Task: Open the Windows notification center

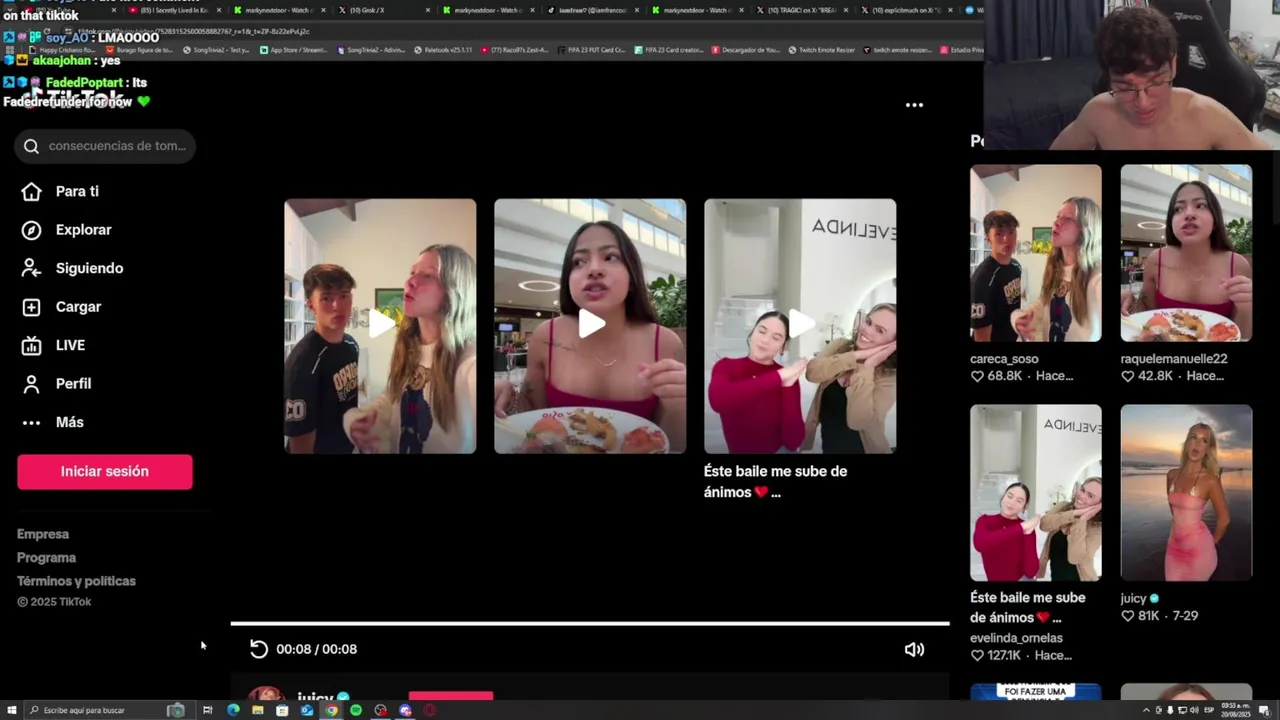Action: pos(1265,710)
